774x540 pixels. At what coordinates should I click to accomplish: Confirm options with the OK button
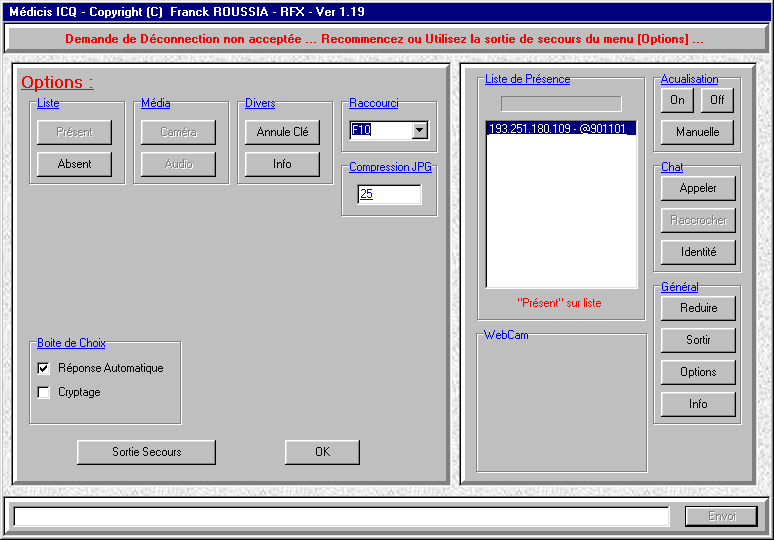322,452
